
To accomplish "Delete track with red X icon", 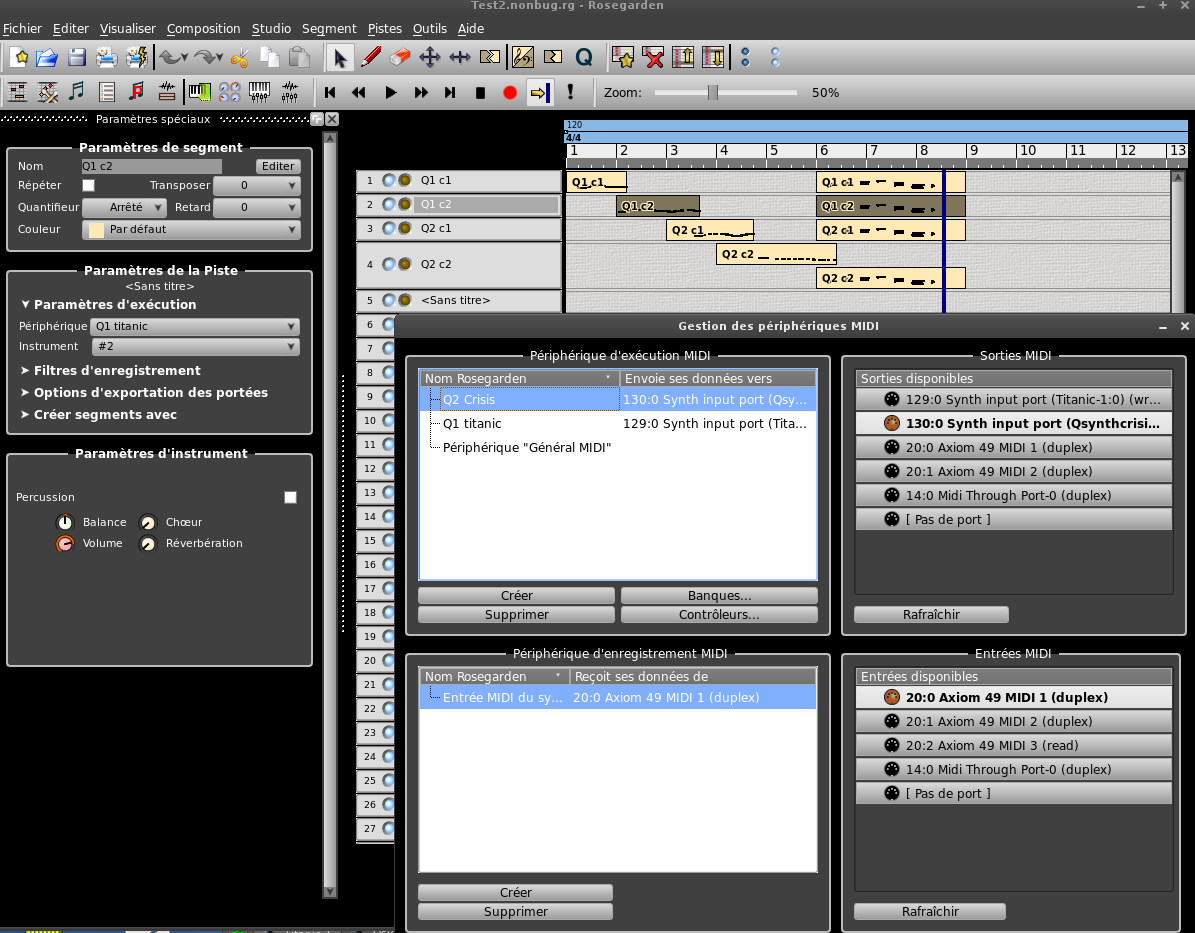I will pos(653,58).
